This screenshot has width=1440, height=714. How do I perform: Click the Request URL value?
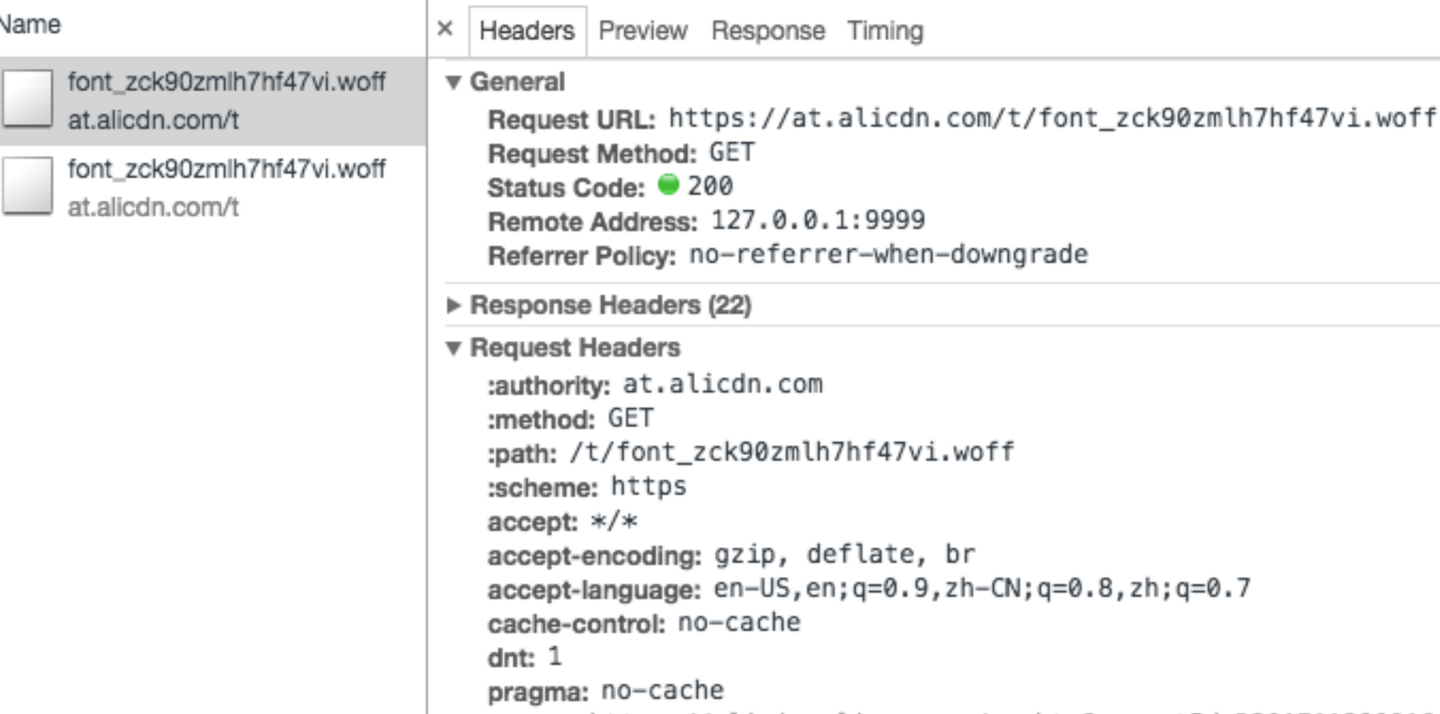1052,118
